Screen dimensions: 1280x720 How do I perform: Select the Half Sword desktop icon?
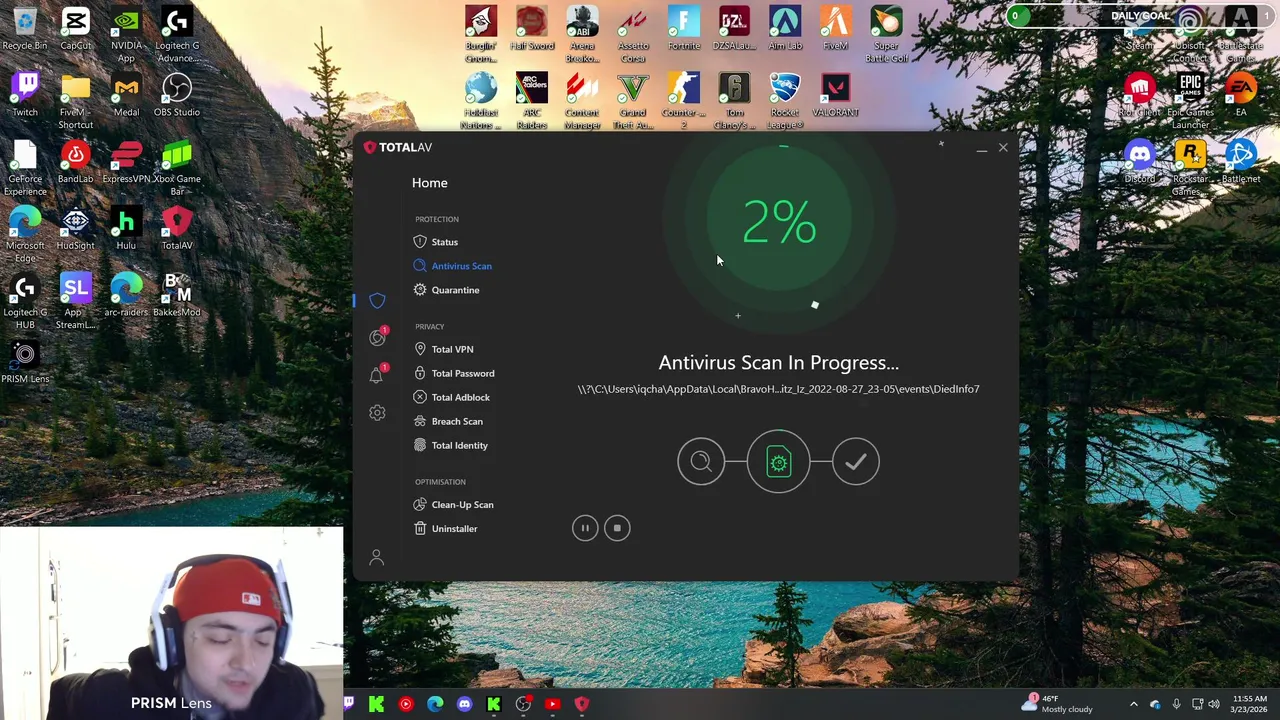click(x=532, y=29)
